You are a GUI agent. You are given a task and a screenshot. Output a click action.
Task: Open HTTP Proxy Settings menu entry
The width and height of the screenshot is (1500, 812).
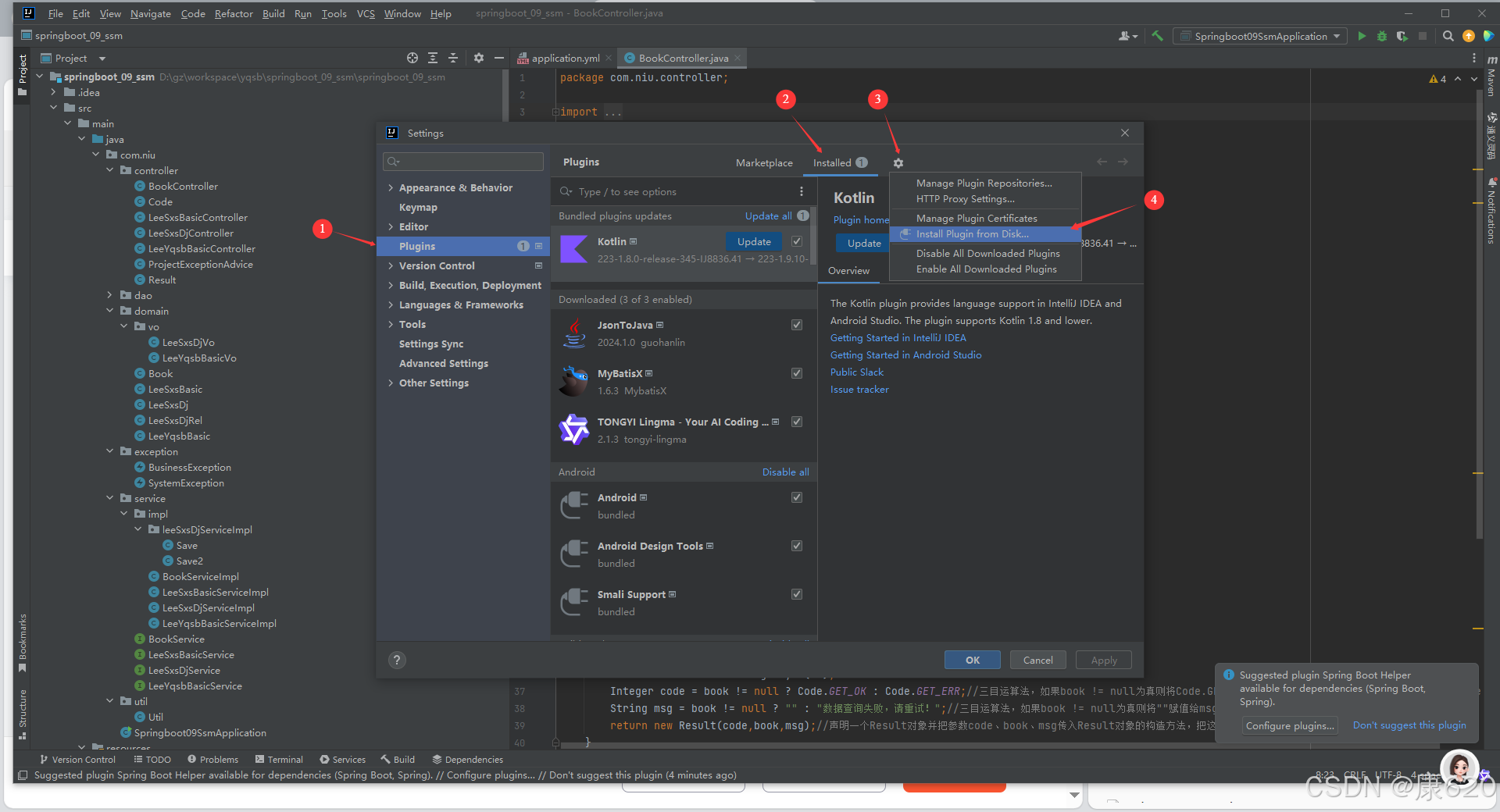[985, 199]
